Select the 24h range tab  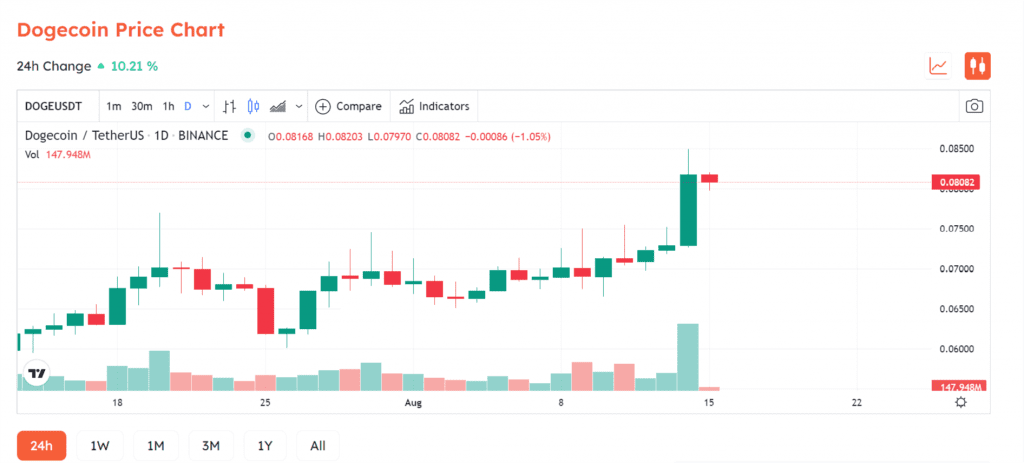tap(40, 446)
